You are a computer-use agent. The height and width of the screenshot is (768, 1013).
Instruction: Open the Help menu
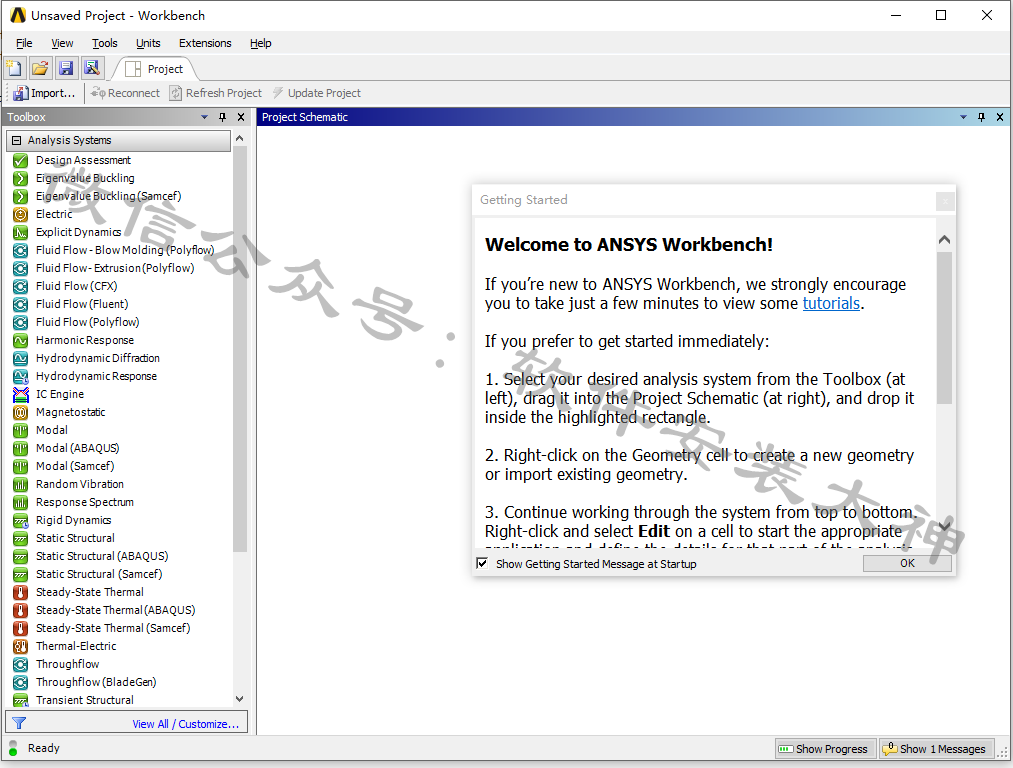point(260,43)
